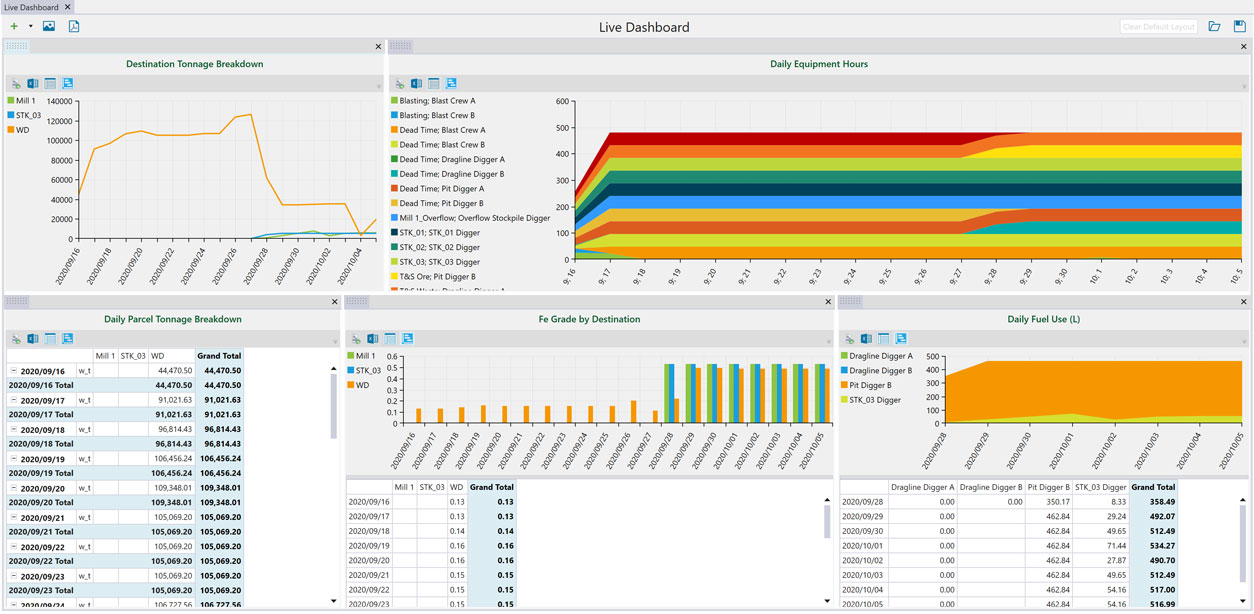The width and height of the screenshot is (1254, 614).
Task: Click the chart view icon in Daily Fuel Use
Action: (901, 339)
